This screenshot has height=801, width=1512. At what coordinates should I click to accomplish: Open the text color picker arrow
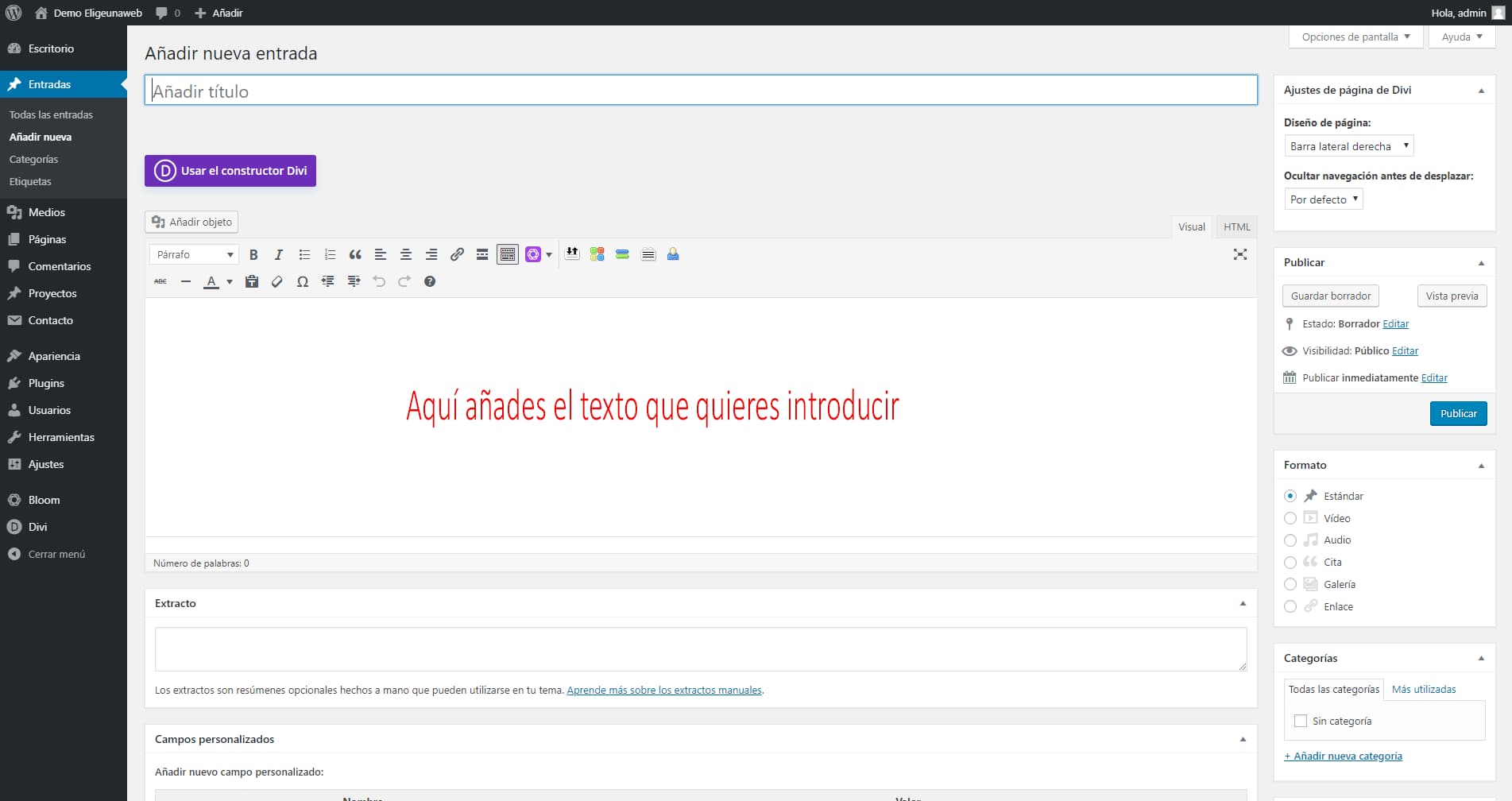tap(230, 282)
